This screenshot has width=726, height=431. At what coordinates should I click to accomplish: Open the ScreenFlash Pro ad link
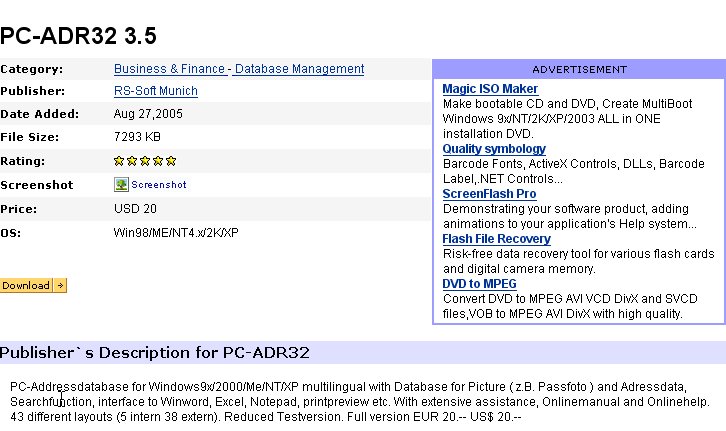489,194
